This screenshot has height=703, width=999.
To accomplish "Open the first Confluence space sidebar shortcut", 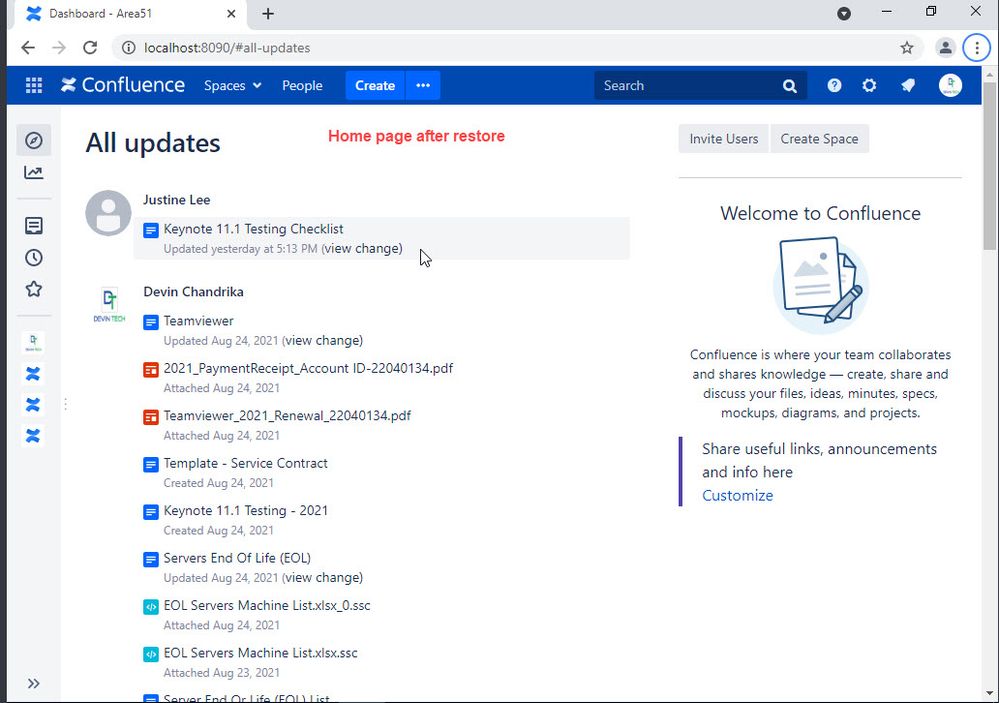I will tap(33, 373).
